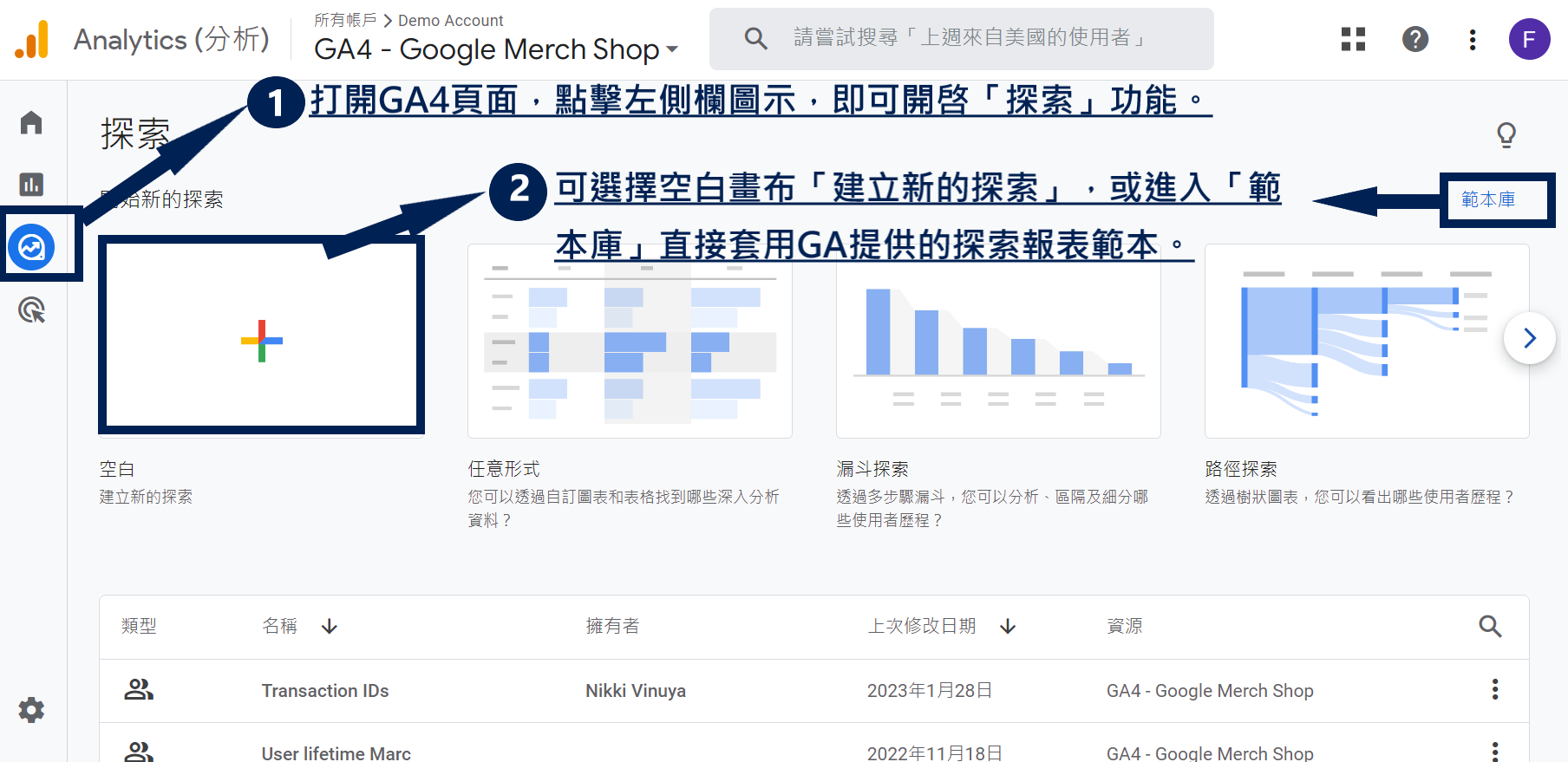This screenshot has height=762, width=1568.
Task: Open the 範本庫 template gallery link
Action: pos(1488,199)
